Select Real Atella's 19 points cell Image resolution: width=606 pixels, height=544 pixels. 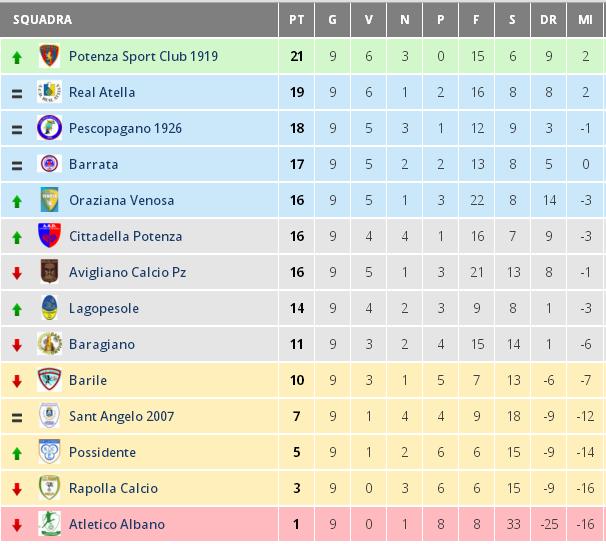click(297, 92)
